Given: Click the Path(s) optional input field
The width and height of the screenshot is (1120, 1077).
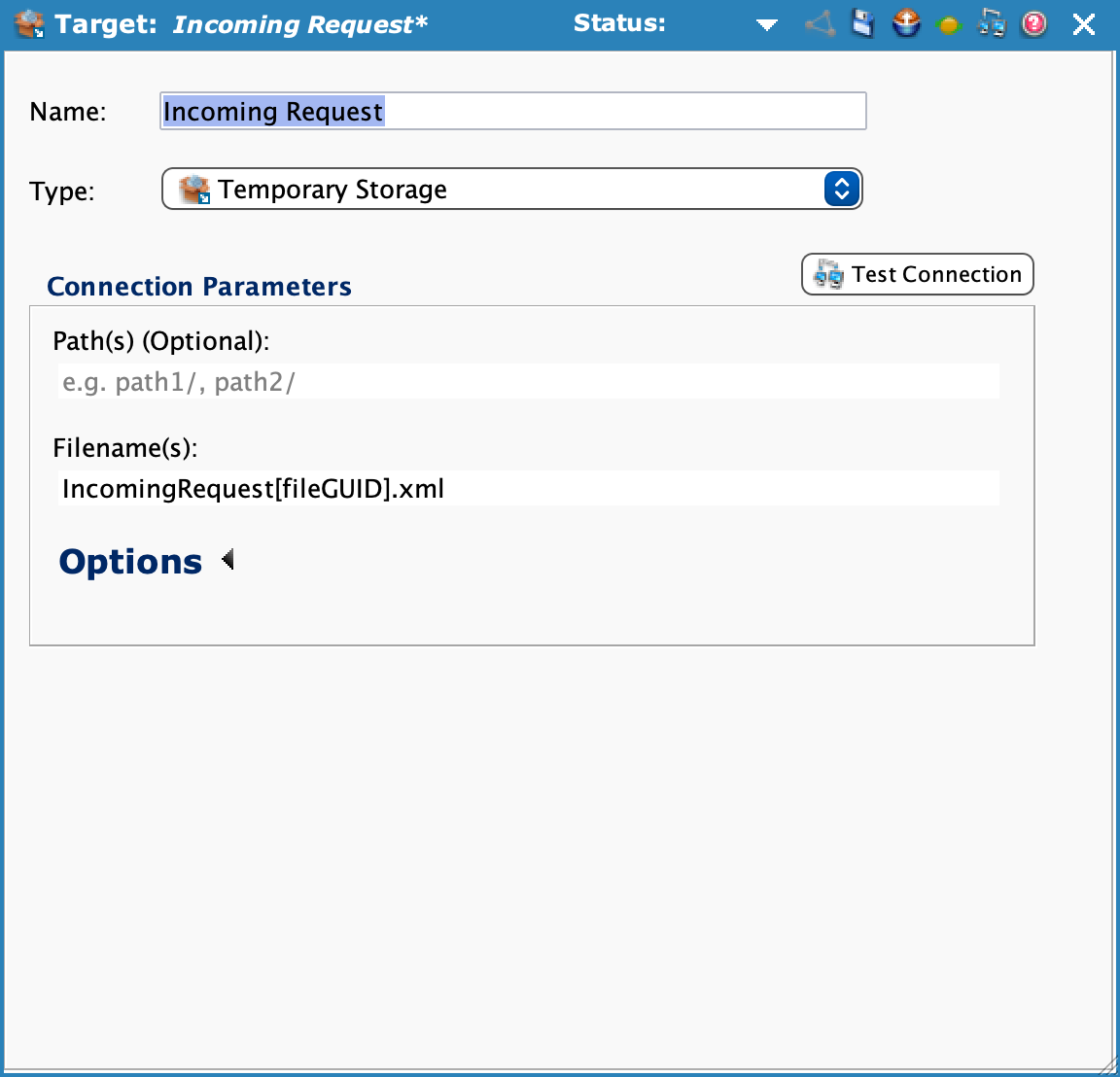Looking at the screenshot, I should (x=528, y=382).
